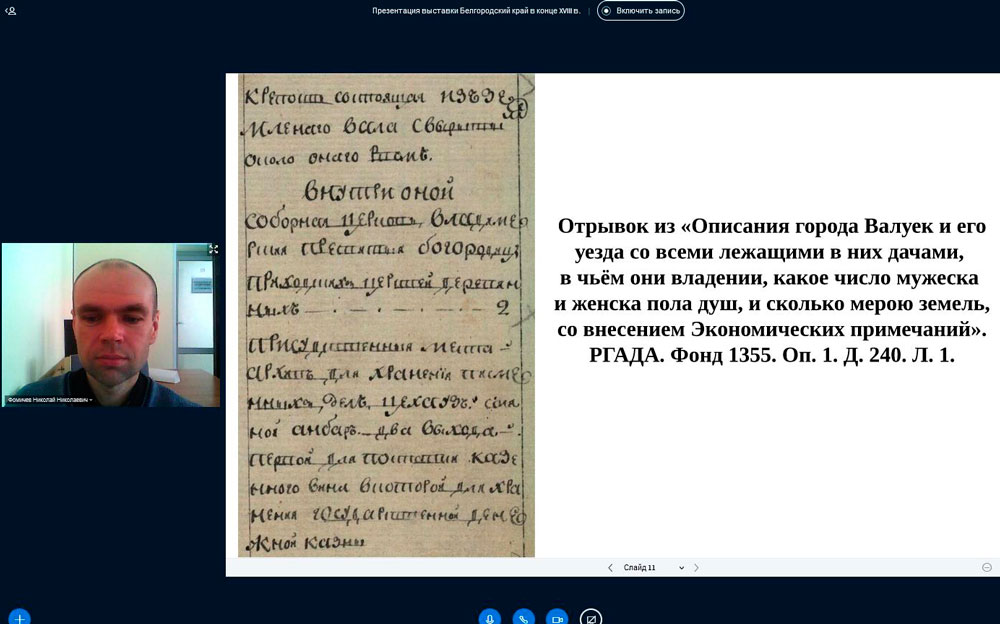Expand webcam video to fullscreen
The width and height of the screenshot is (1000, 624).
(213, 249)
